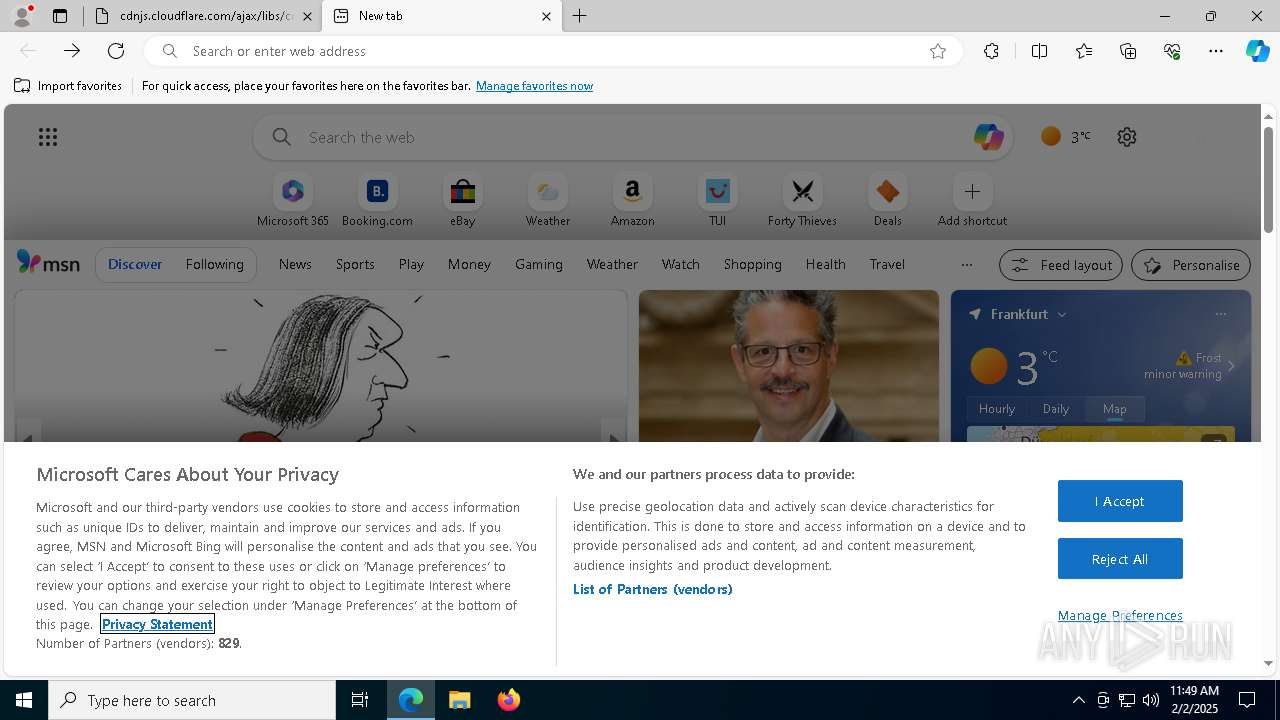1280x720 pixels.
Task: Open the Edge profile icon
Action: tap(22, 16)
